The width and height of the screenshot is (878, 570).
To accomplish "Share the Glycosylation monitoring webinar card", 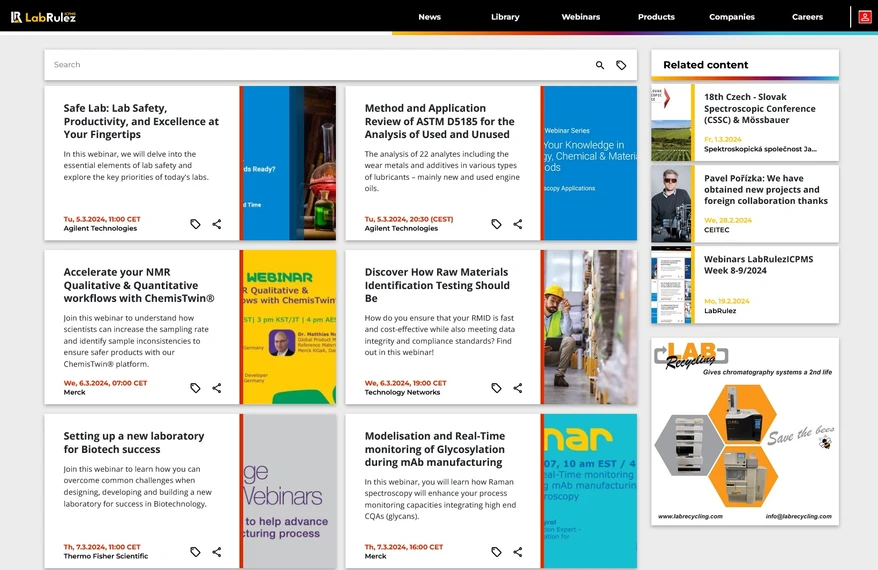I will [x=518, y=552].
